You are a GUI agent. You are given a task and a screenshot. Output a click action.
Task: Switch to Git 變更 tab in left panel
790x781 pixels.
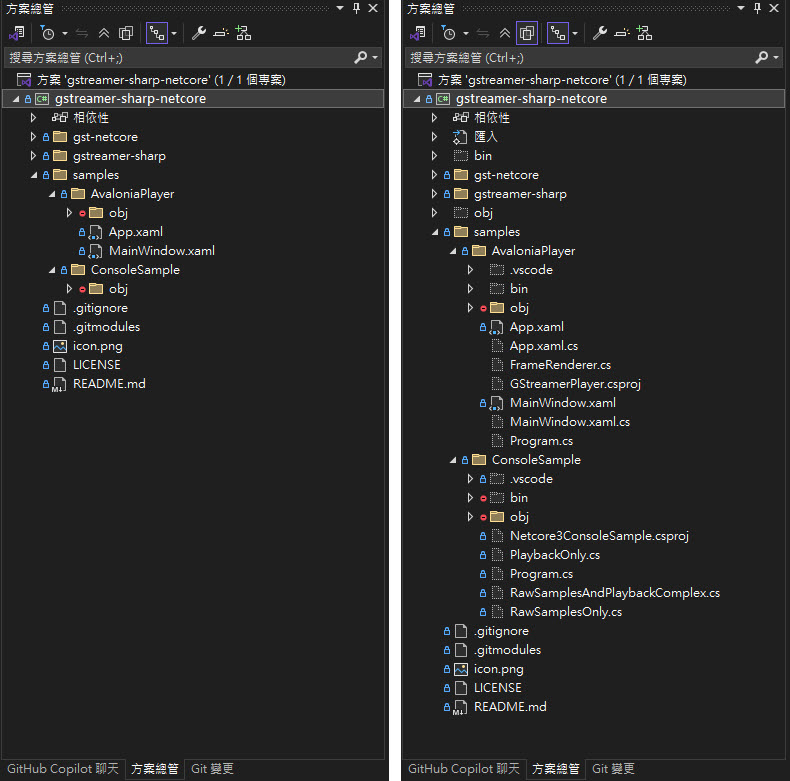pos(212,769)
